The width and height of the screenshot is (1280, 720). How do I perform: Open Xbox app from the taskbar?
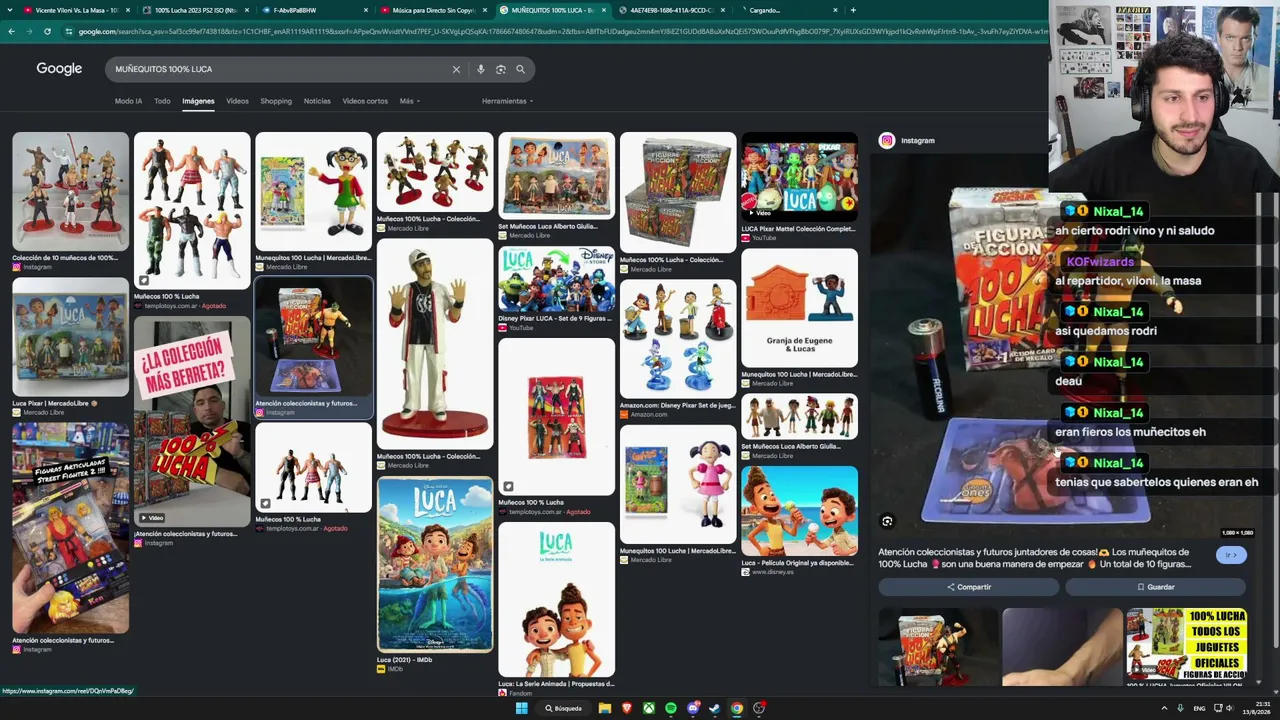click(649, 708)
